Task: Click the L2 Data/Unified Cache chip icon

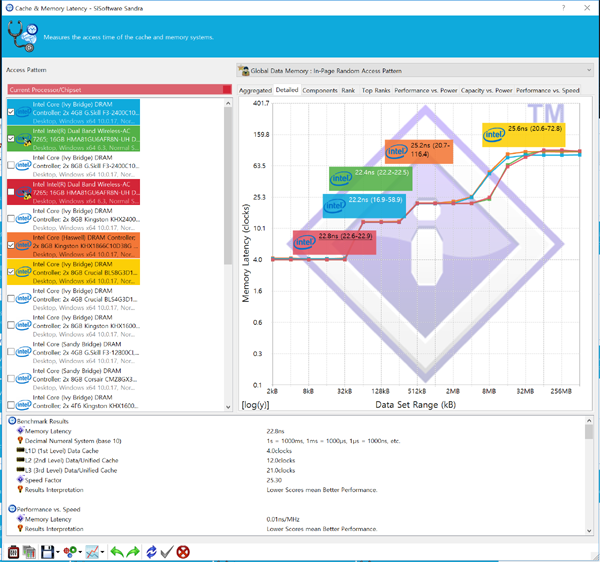Action: pos(20,460)
